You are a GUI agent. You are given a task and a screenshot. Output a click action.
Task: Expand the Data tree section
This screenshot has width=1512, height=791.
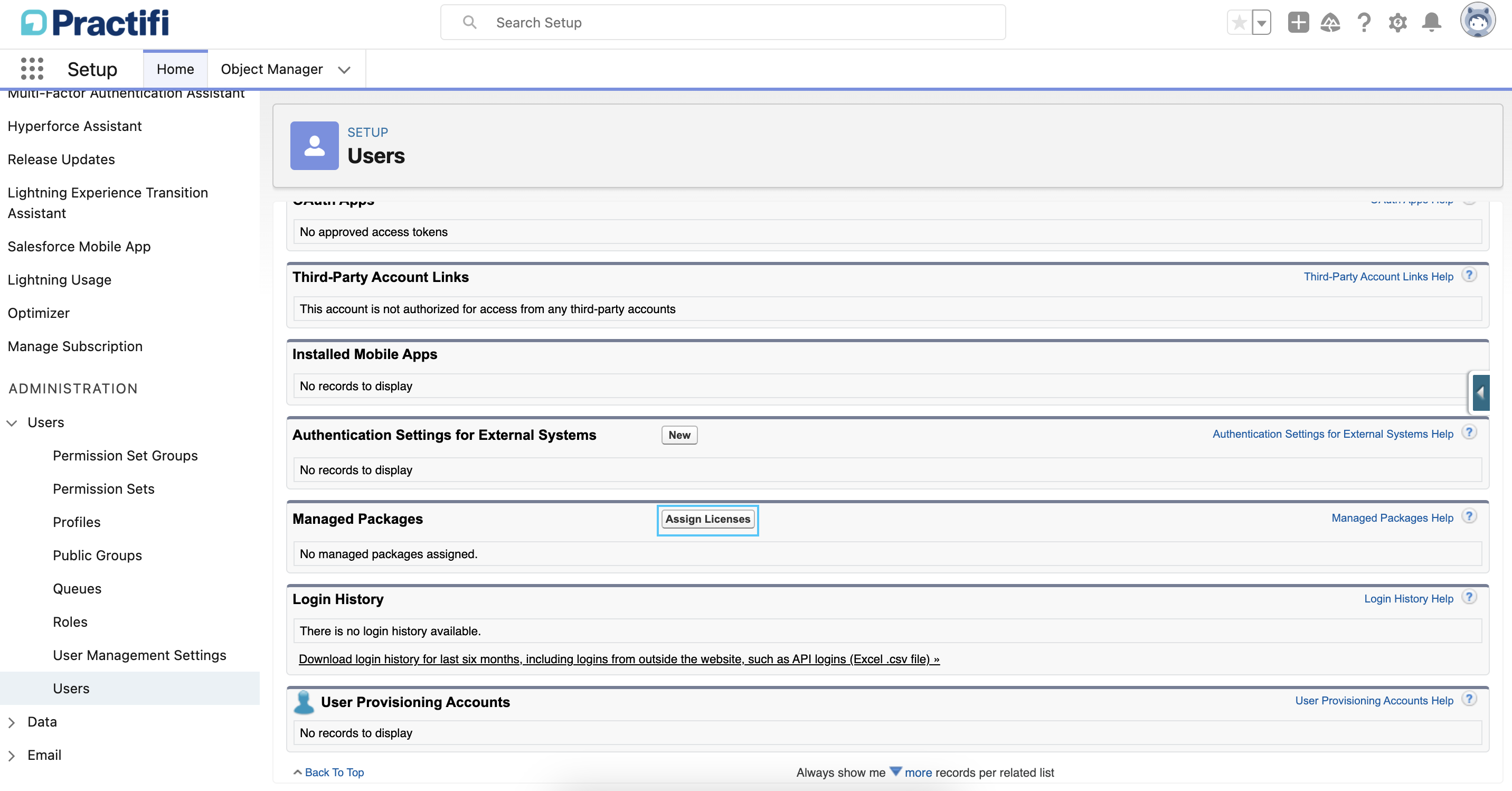tap(12, 722)
